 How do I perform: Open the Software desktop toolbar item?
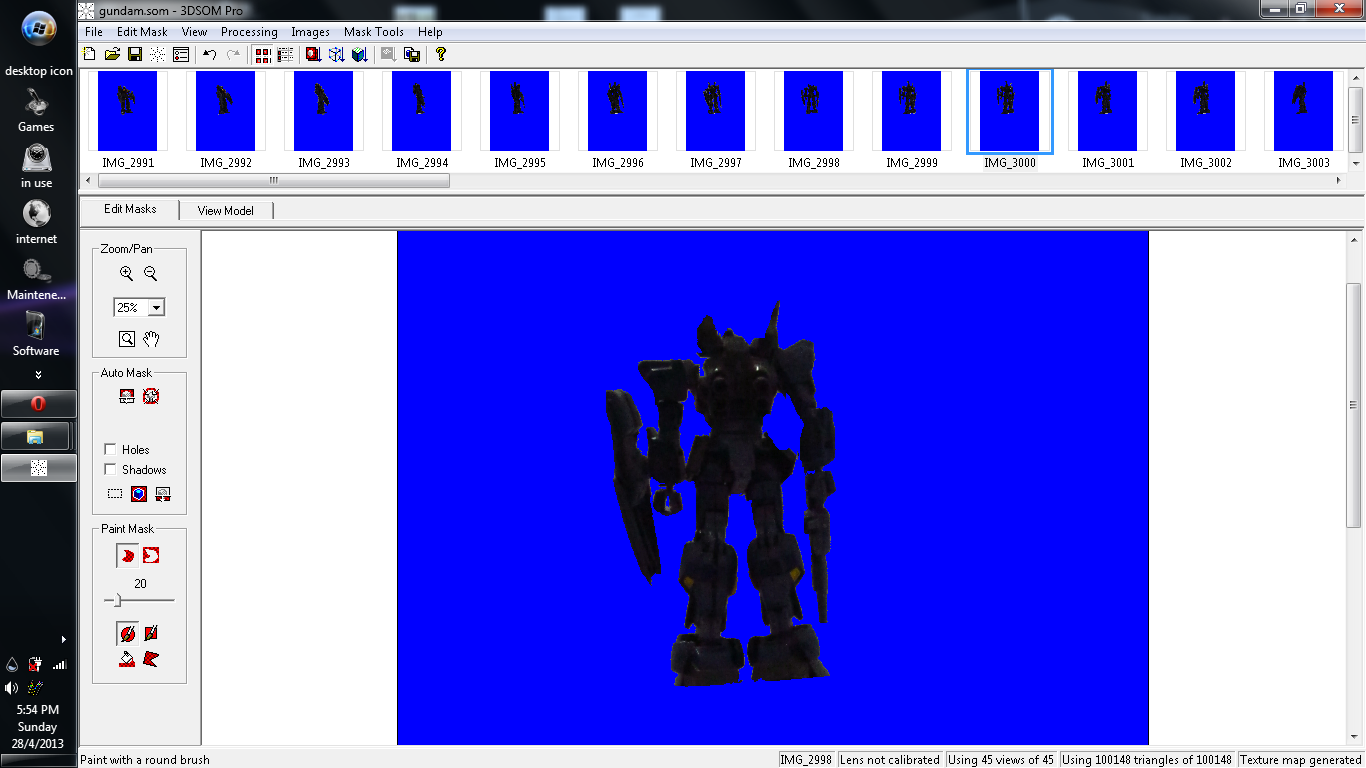[36, 335]
